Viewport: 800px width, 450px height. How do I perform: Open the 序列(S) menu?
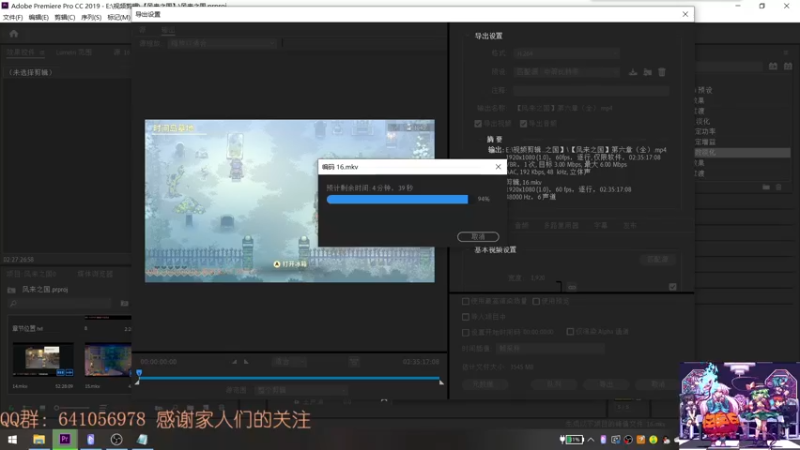[x=91, y=17]
